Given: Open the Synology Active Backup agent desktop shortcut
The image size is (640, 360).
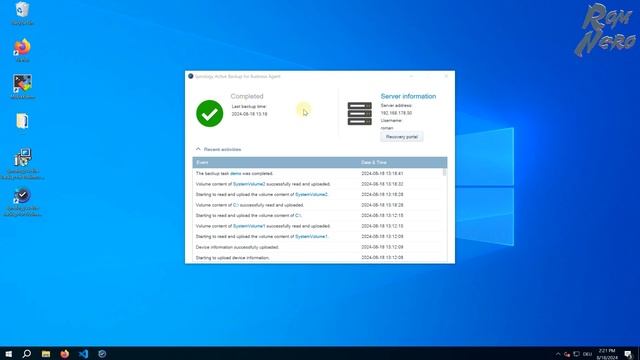Looking at the screenshot, I should 22,202.
